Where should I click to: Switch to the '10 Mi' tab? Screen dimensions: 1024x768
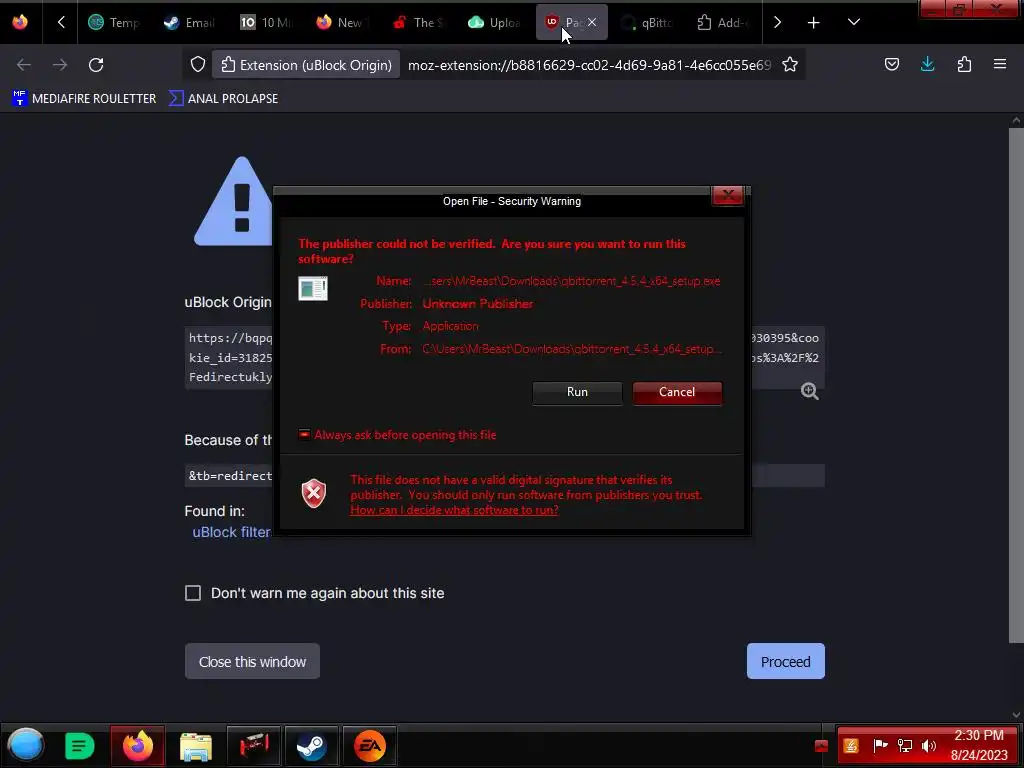tap(266, 23)
